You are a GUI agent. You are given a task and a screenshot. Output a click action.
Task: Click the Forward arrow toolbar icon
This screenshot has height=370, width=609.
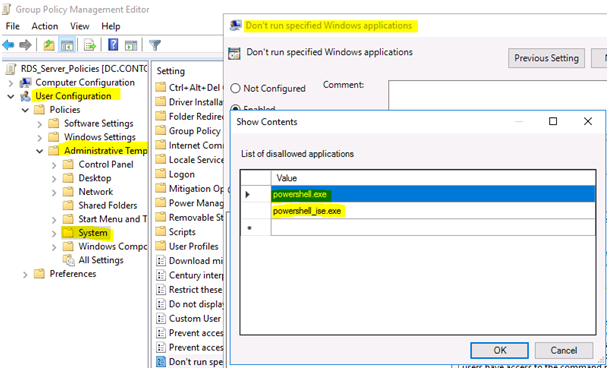point(25,45)
